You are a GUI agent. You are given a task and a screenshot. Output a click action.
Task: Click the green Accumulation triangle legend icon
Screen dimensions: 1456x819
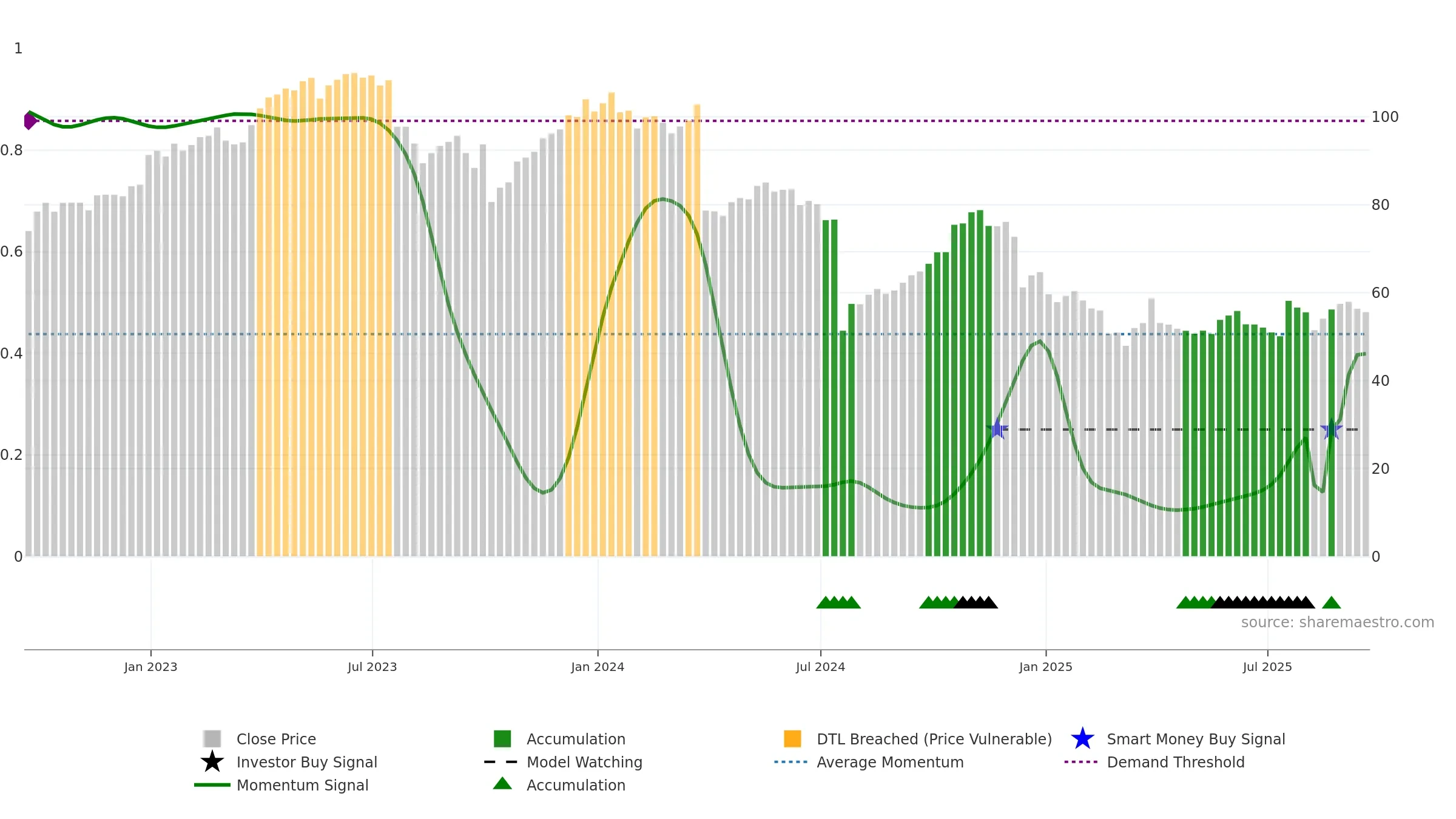click(x=502, y=783)
